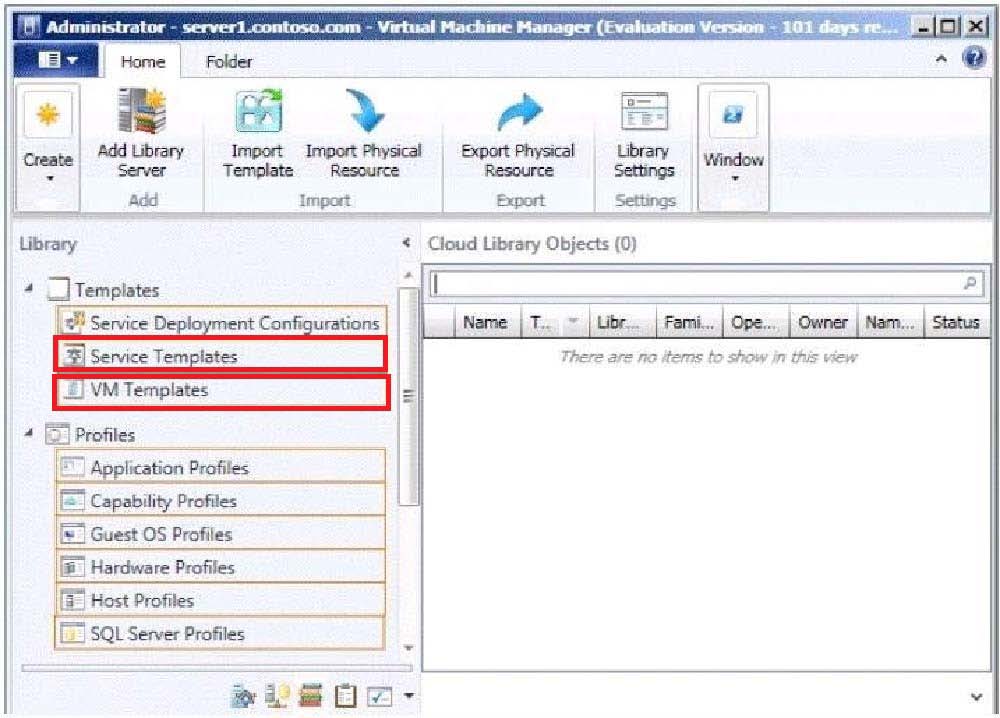Open Library Settings
The width and height of the screenshot is (1000, 718).
pyautogui.click(x=644, y=135)
